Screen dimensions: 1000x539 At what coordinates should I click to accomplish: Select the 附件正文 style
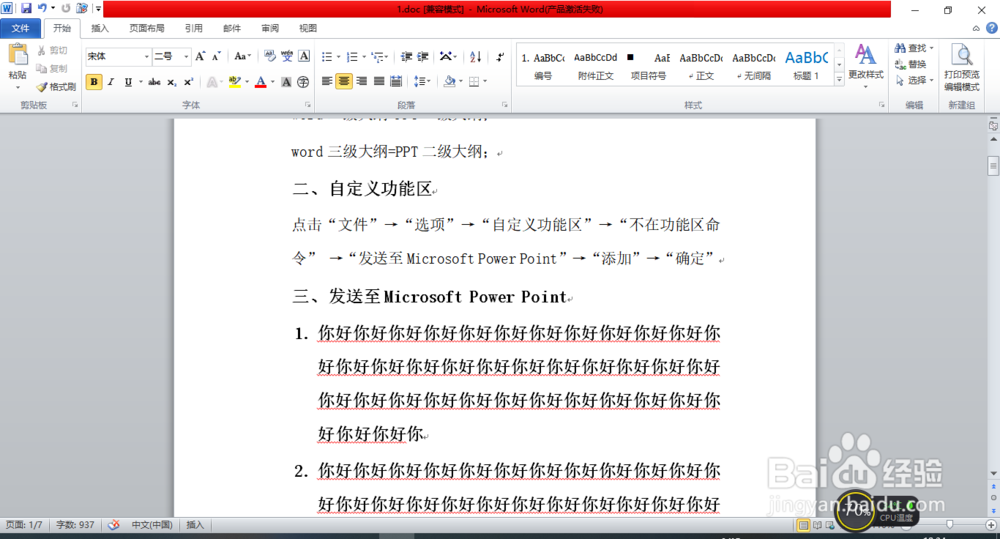(596, 66)
